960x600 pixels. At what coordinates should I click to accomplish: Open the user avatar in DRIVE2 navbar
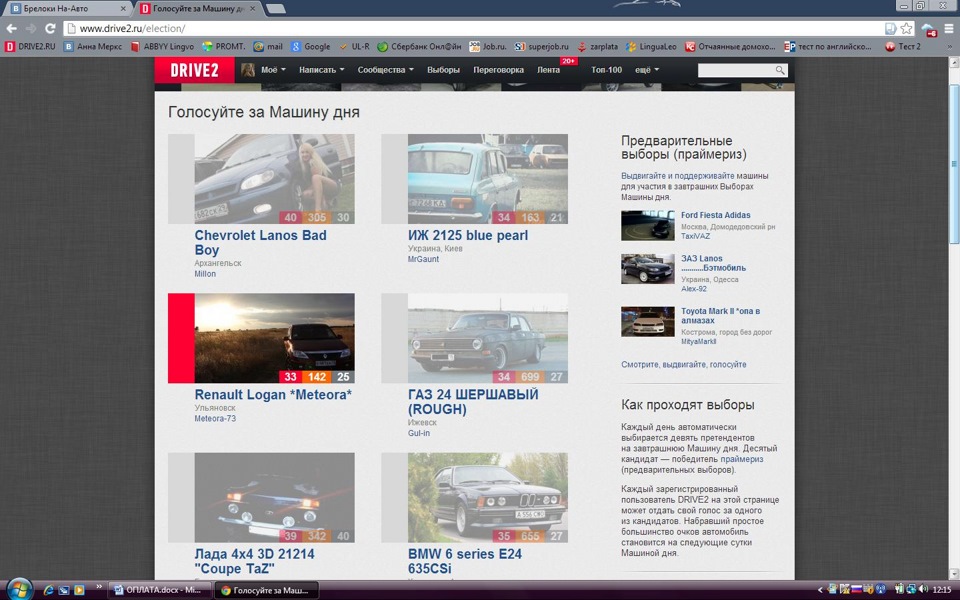pyautogui.click(x=248, y=70)
